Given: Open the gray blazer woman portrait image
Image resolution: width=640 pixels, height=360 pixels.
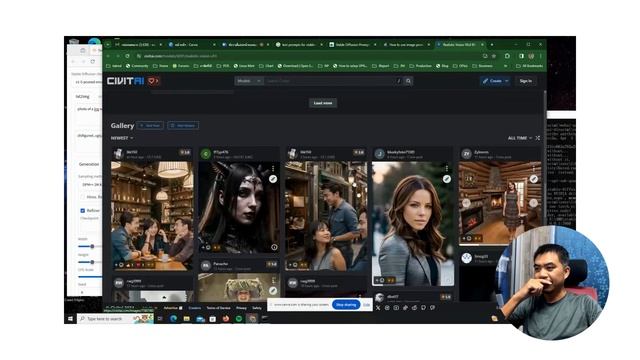Looking at the screenshot, I should (x=413, y=223).
